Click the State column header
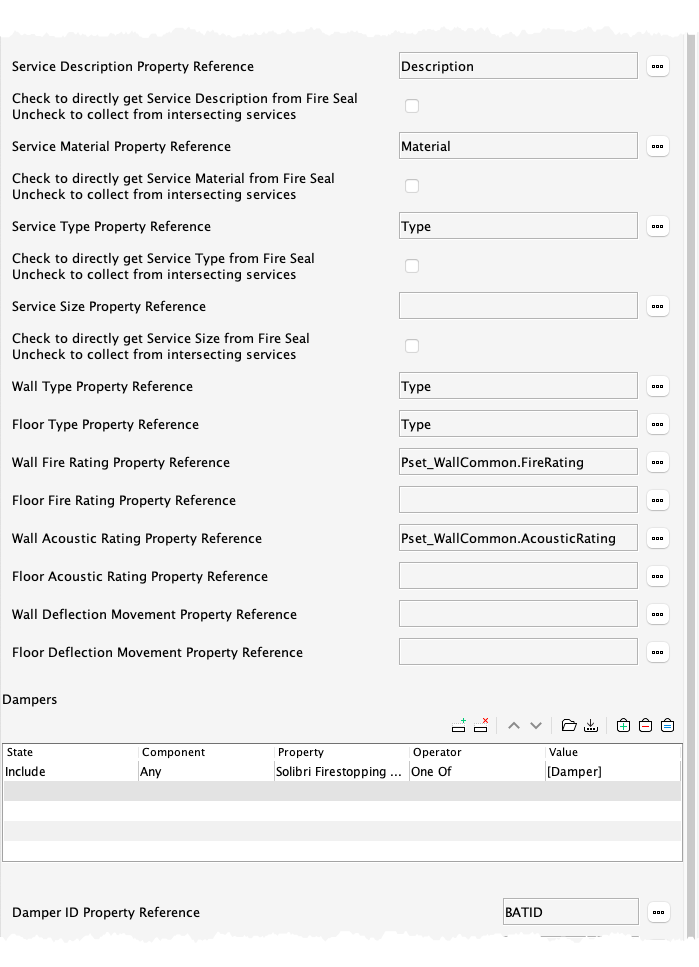 tap(70, 752)
